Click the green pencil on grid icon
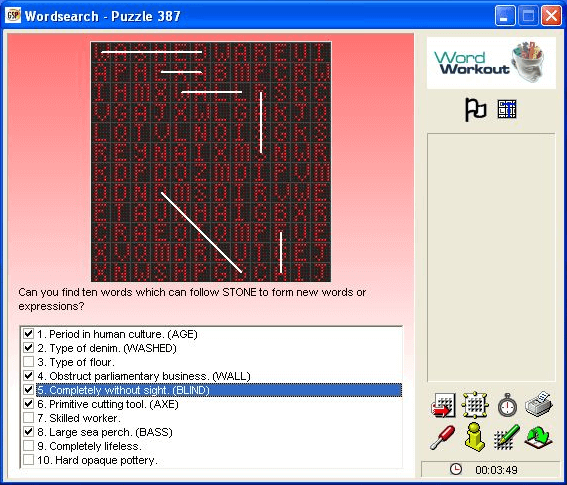This screenshot has height=485, width=567. pos(507,437)
